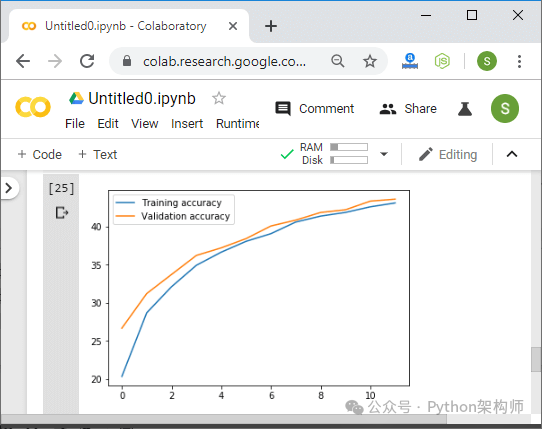
Task: Click the horizontal scrollbar at the bottom
Action: [x=224, y=419]
